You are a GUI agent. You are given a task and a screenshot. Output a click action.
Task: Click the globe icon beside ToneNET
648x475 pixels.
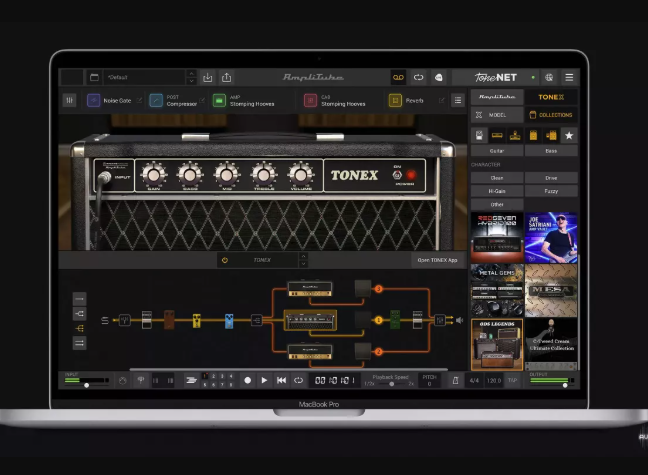[549, 77]
